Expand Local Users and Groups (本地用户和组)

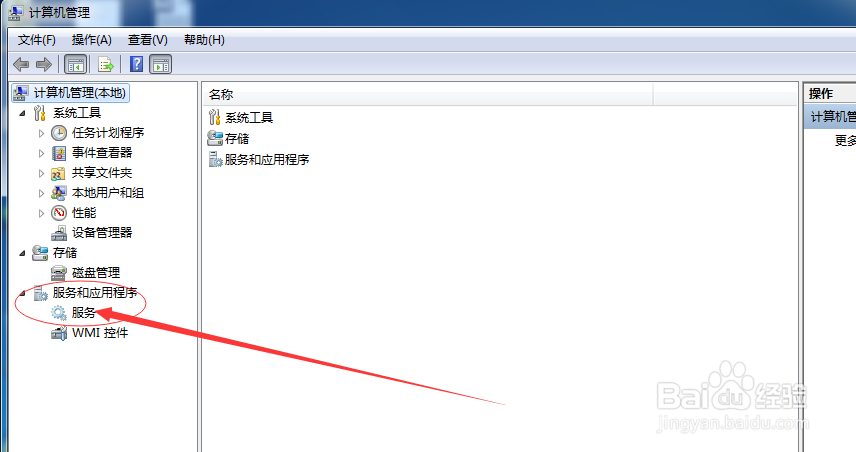[x=41, y=193]
